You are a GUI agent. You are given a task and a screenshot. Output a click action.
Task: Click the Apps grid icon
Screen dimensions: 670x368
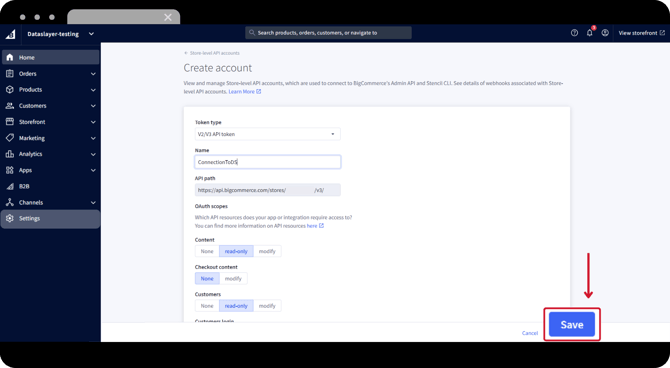tap(10, 170)
